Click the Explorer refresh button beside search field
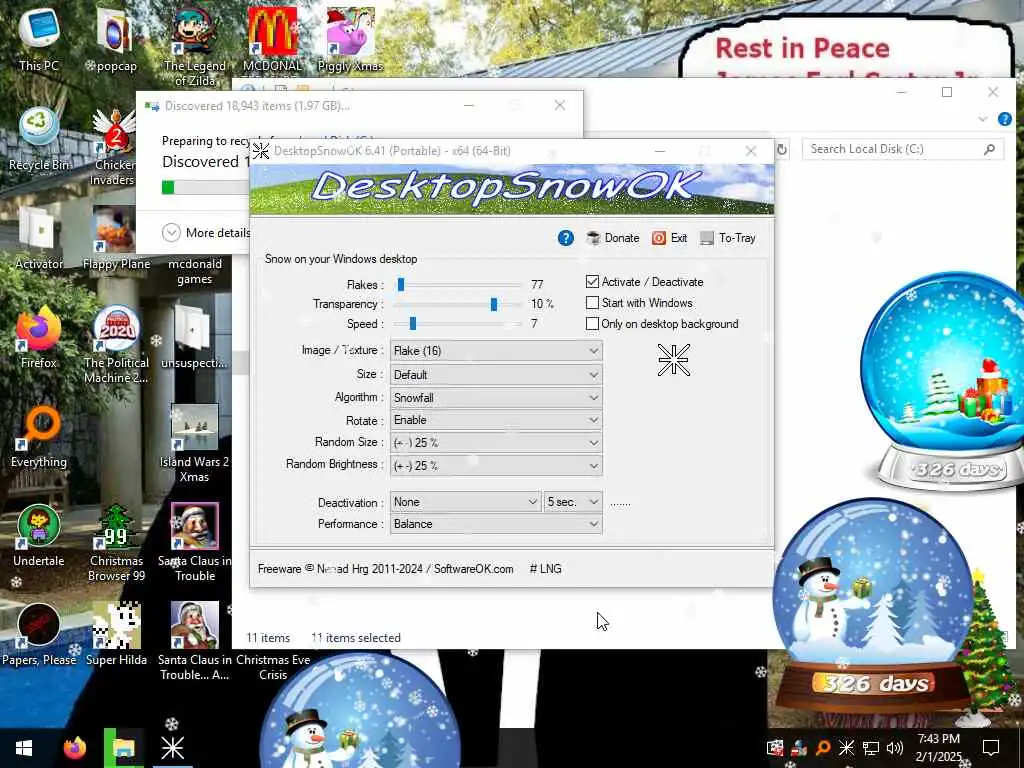The height and width of the screenshot is (768, 1024). [782, 150]
